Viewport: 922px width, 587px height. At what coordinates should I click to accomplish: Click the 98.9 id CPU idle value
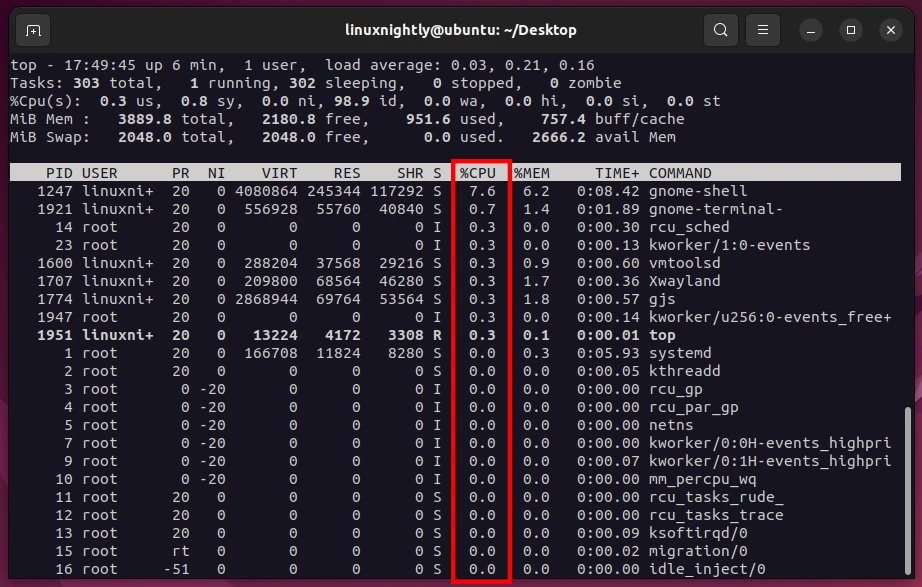(352, 101)
